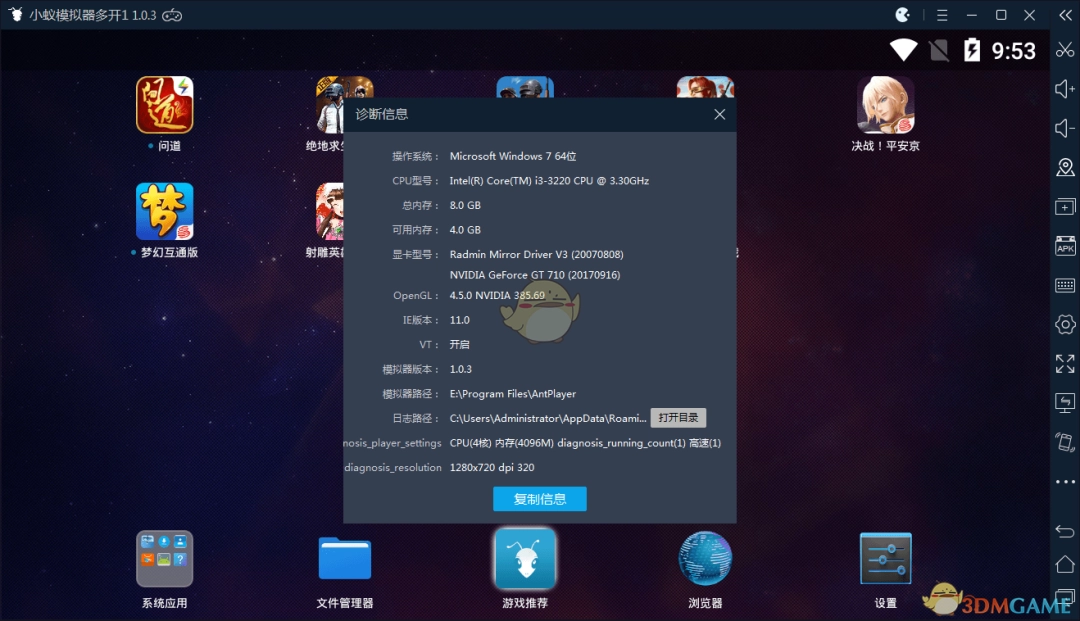1080x621 pixels.
Task: Click the screenshot scissors icon
Action: point(1064,49)
